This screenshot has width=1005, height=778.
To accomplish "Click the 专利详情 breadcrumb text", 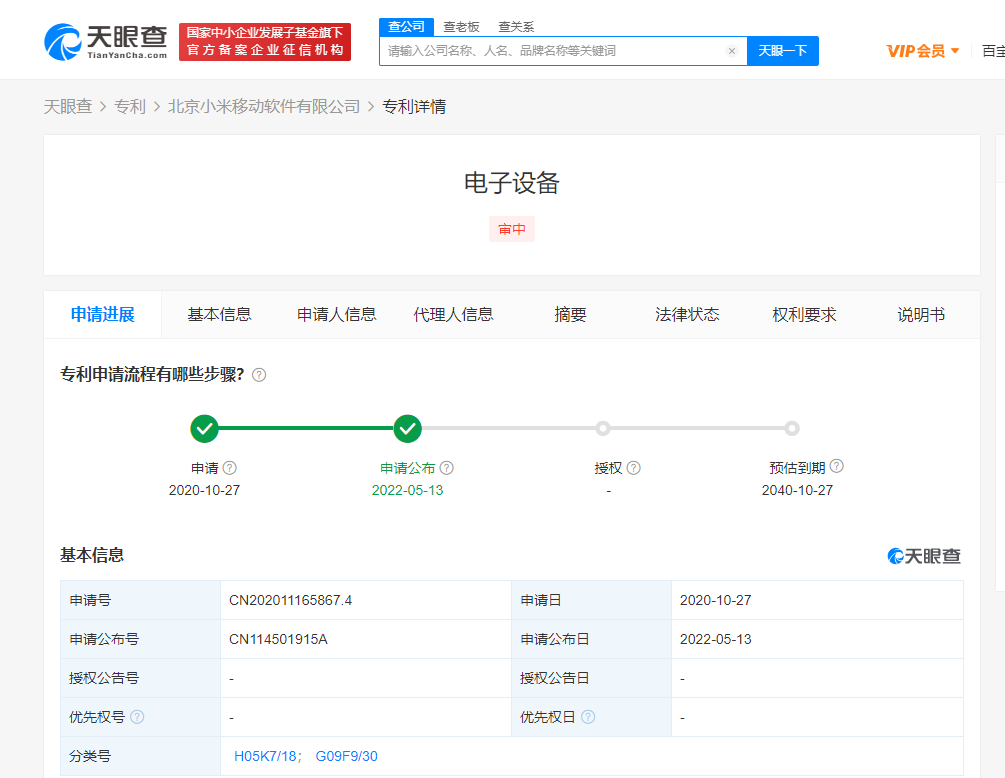I will (x=414, y=106).
